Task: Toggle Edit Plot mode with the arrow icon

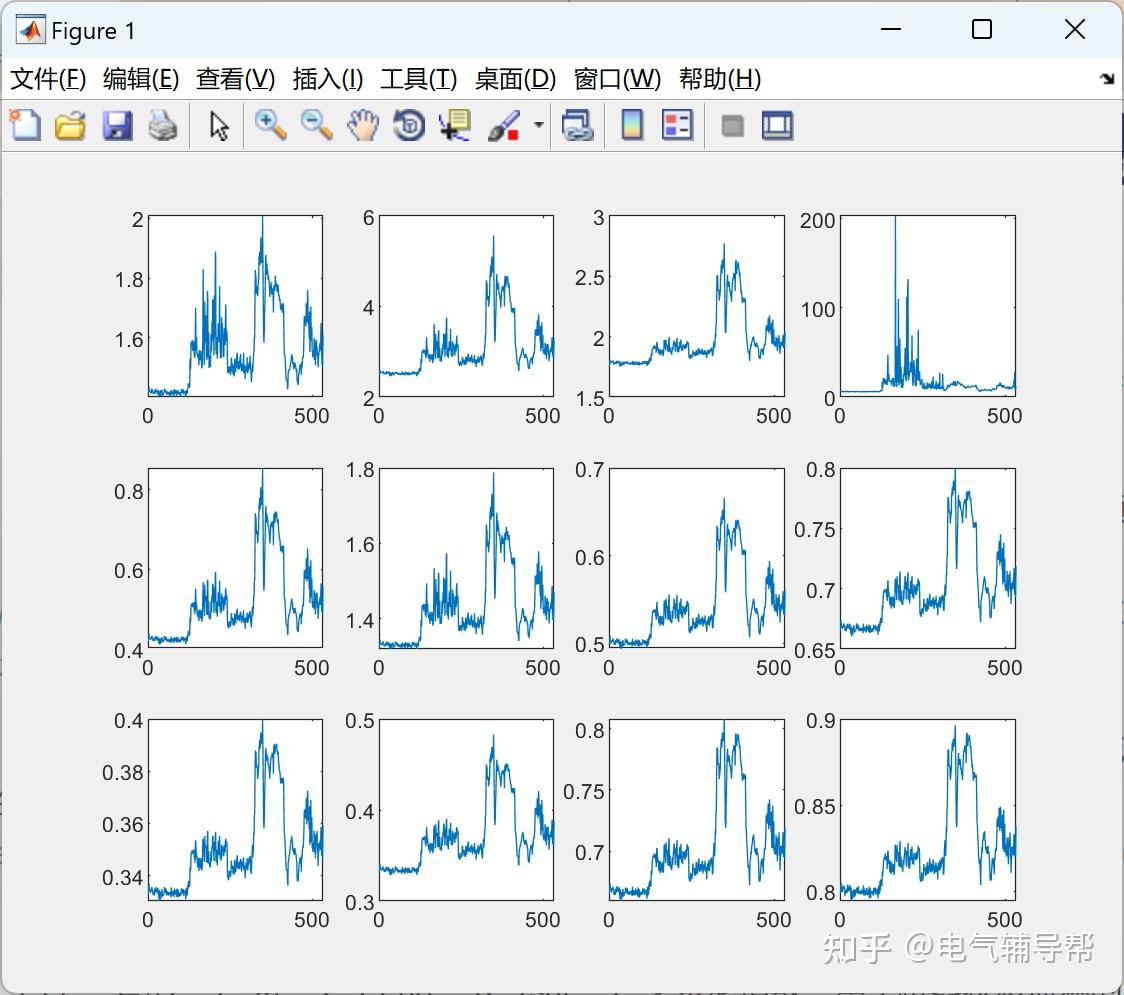Action: coord(216,125)
